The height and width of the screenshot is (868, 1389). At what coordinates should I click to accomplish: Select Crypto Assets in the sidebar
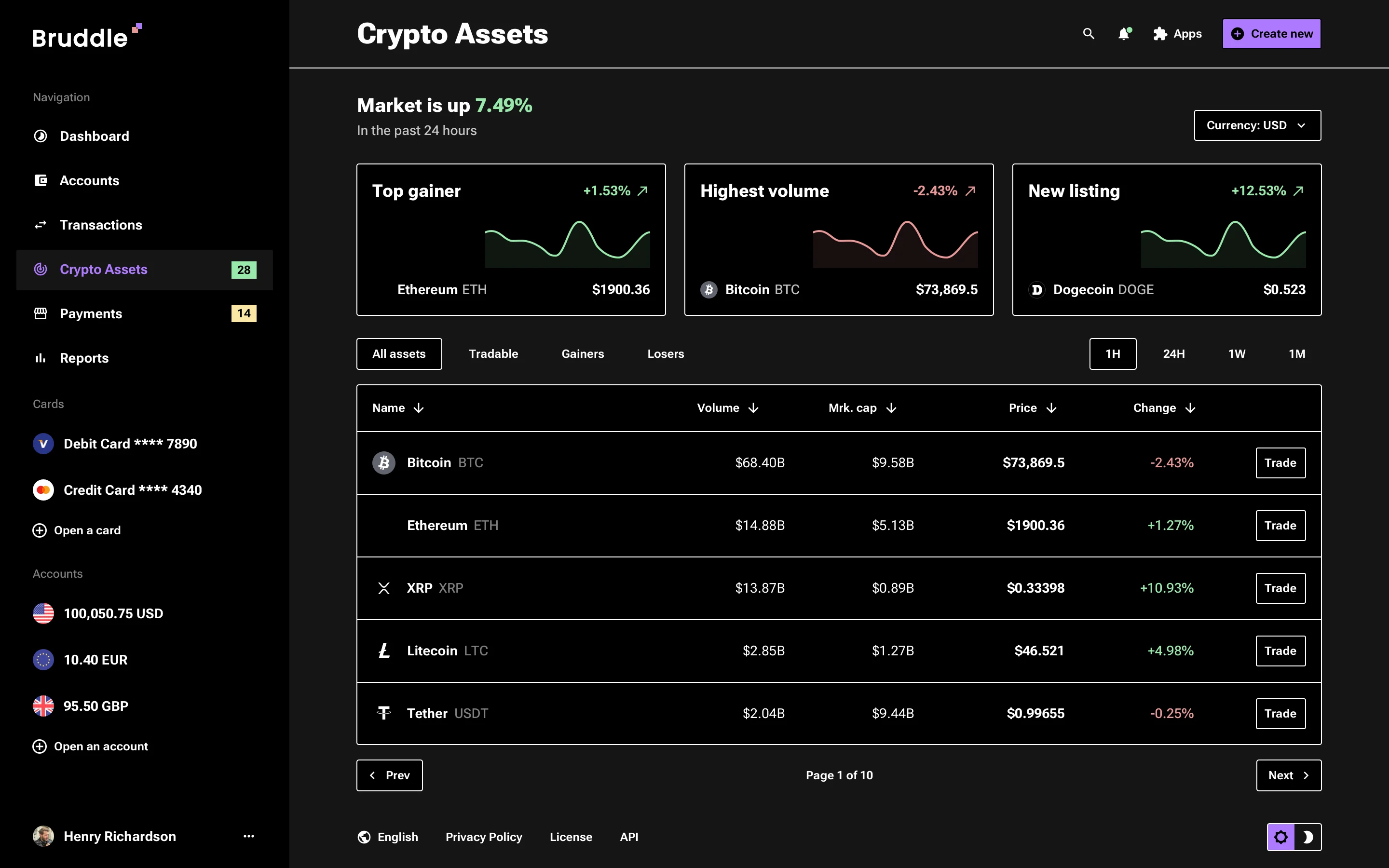(104, 269)
